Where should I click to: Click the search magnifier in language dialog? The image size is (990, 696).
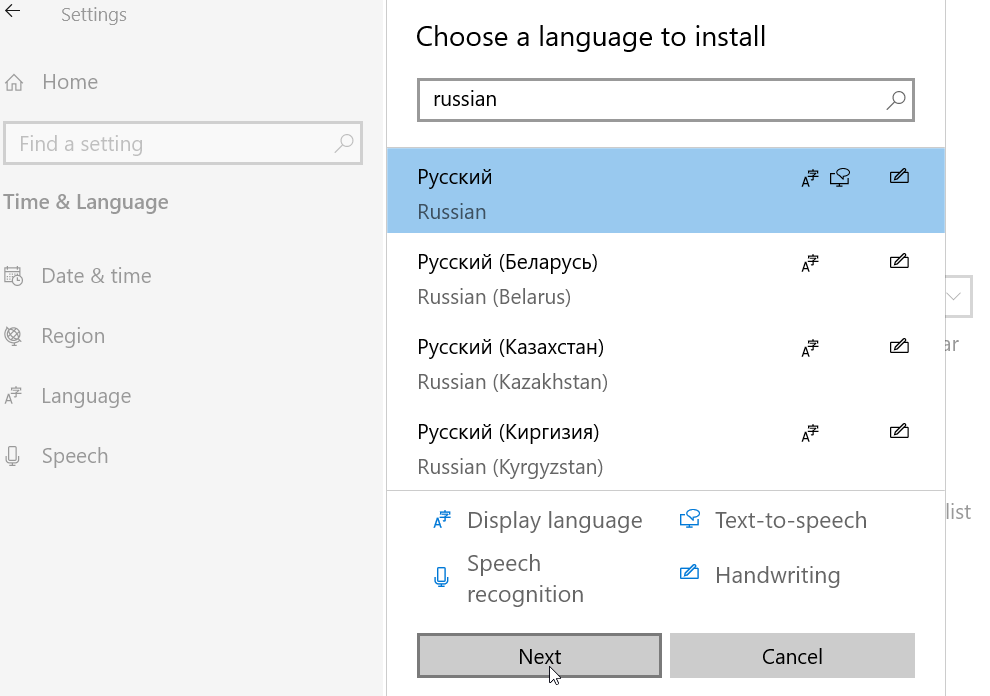click(896, 100)
